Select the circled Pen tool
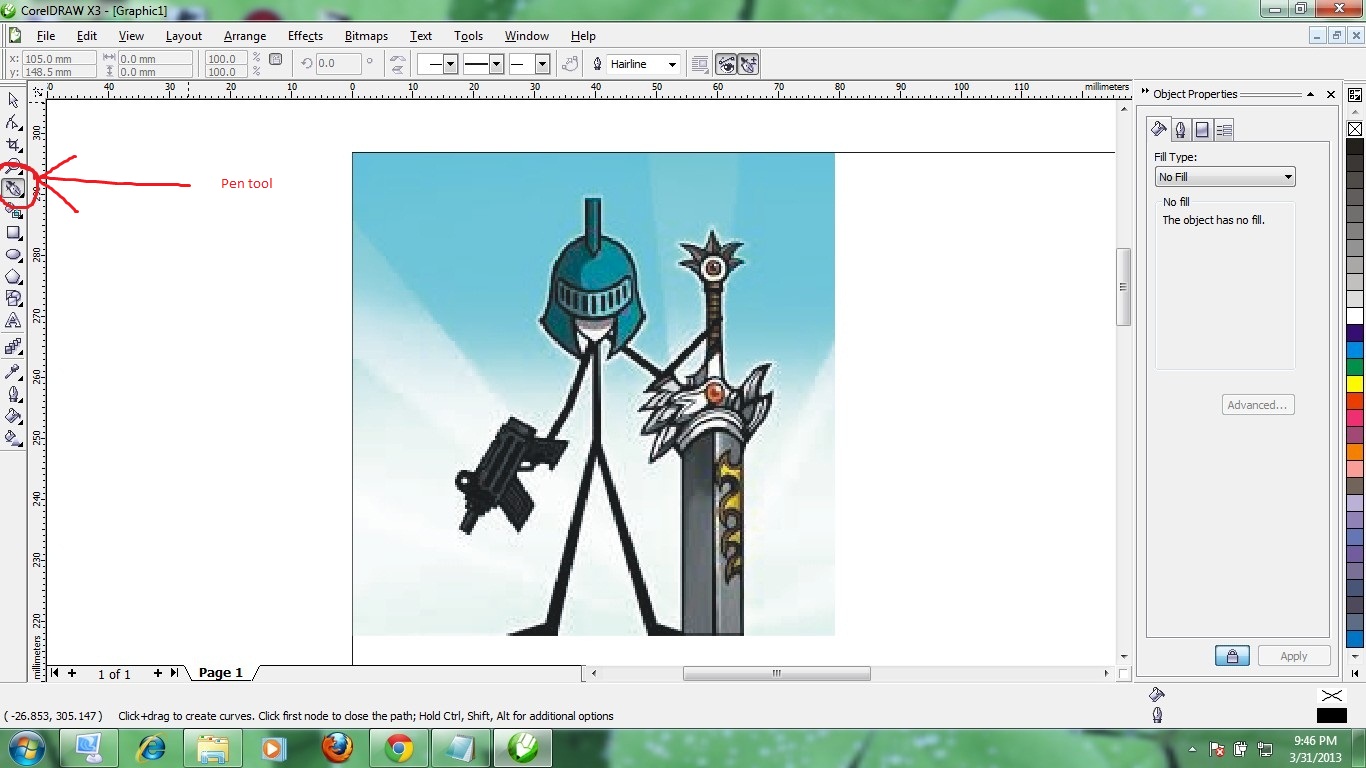This screenshot has width=1366, height=768. click(14, 188)
